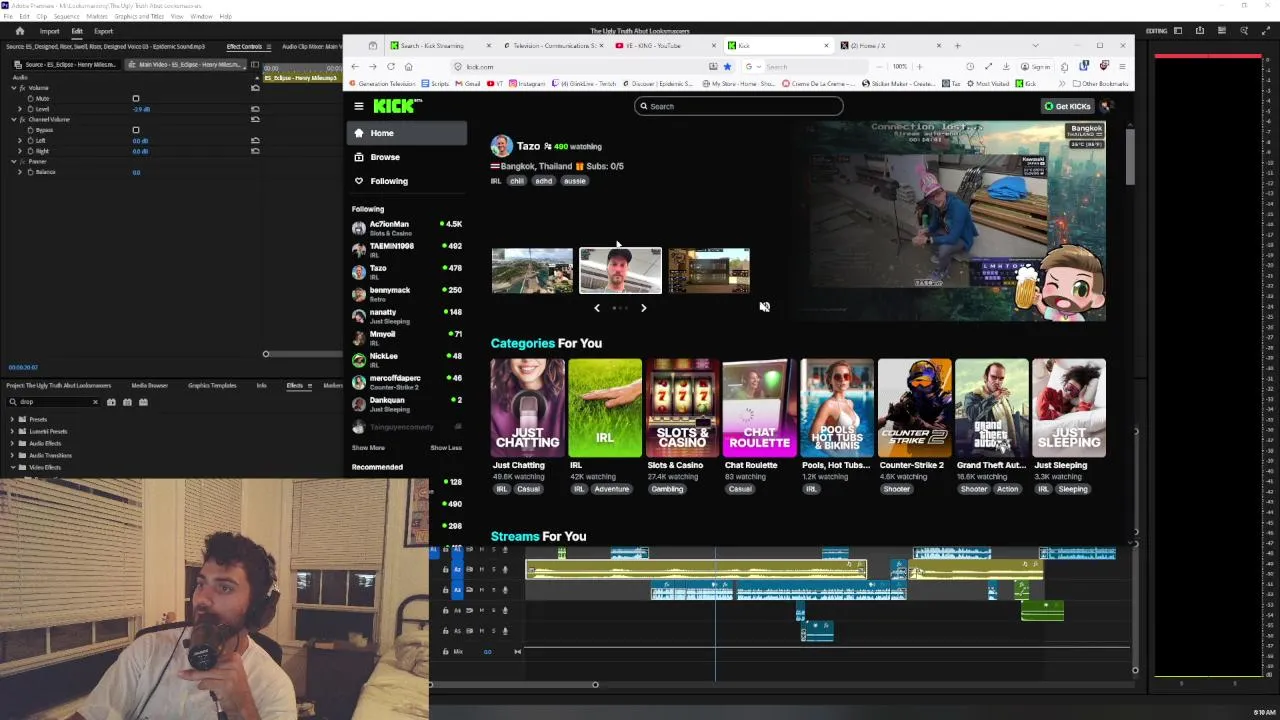
Task: Expand the Level parameter row
Action: pyautogui.click(x=20, y=109)
